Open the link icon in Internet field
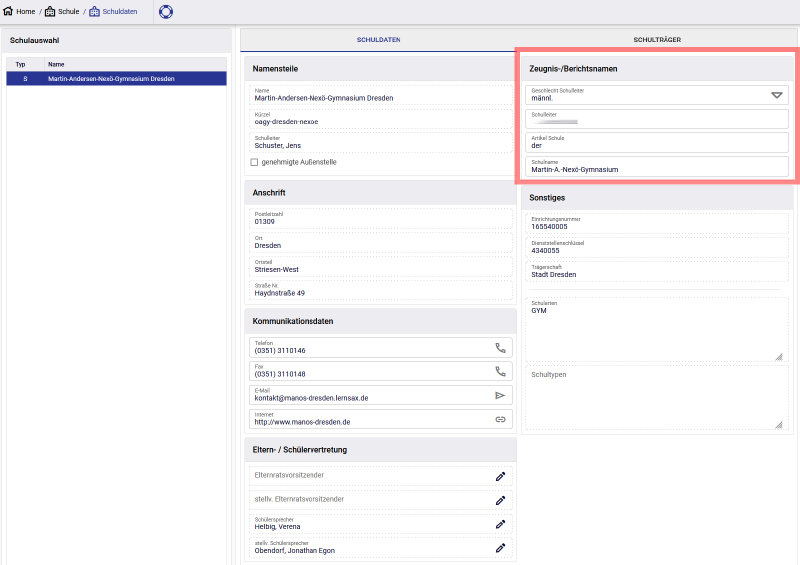Image resolution: width=800 pixels, height=565 pixels. [x=501, y=419]
